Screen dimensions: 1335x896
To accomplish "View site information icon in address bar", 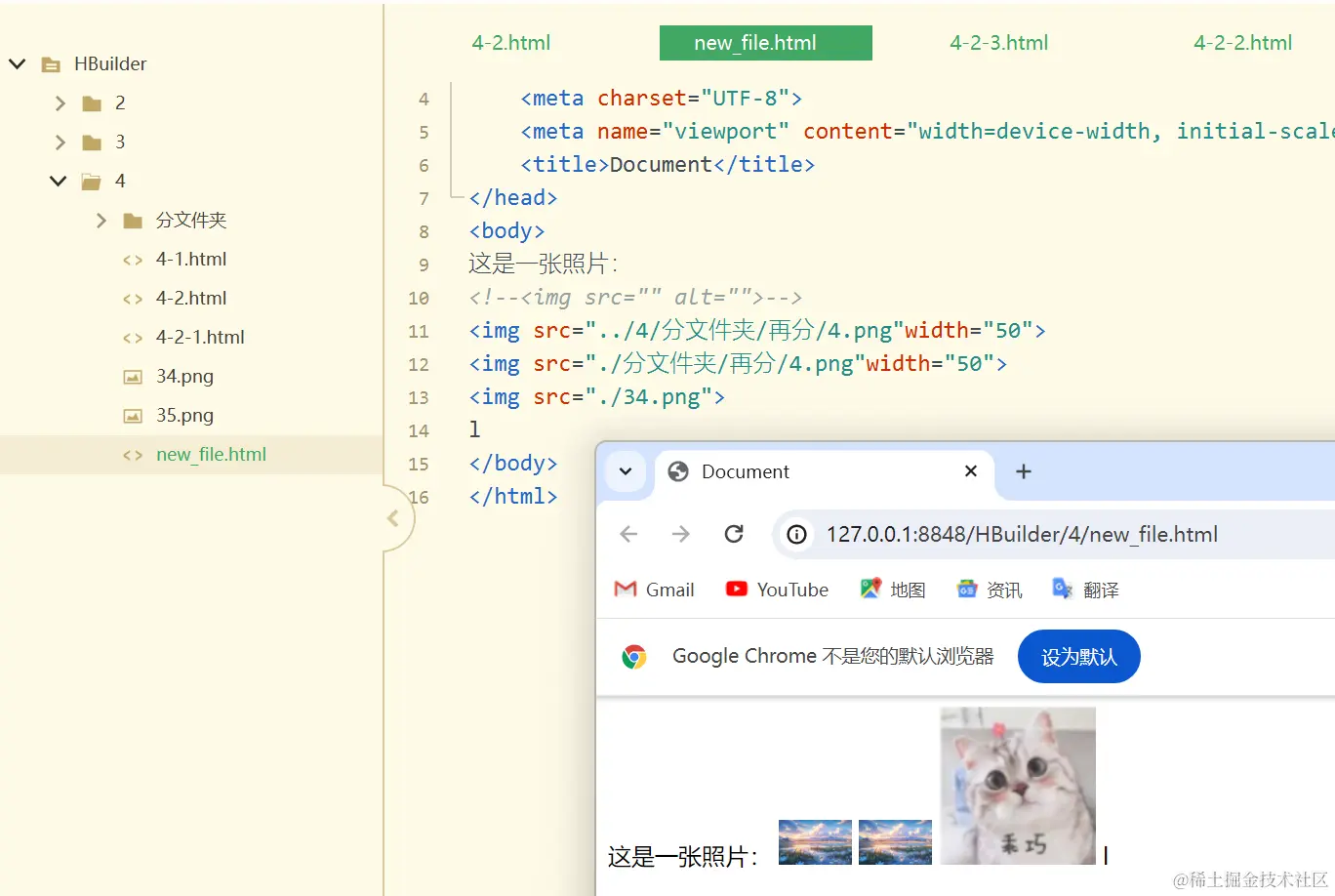I will [x=797, y=534].
